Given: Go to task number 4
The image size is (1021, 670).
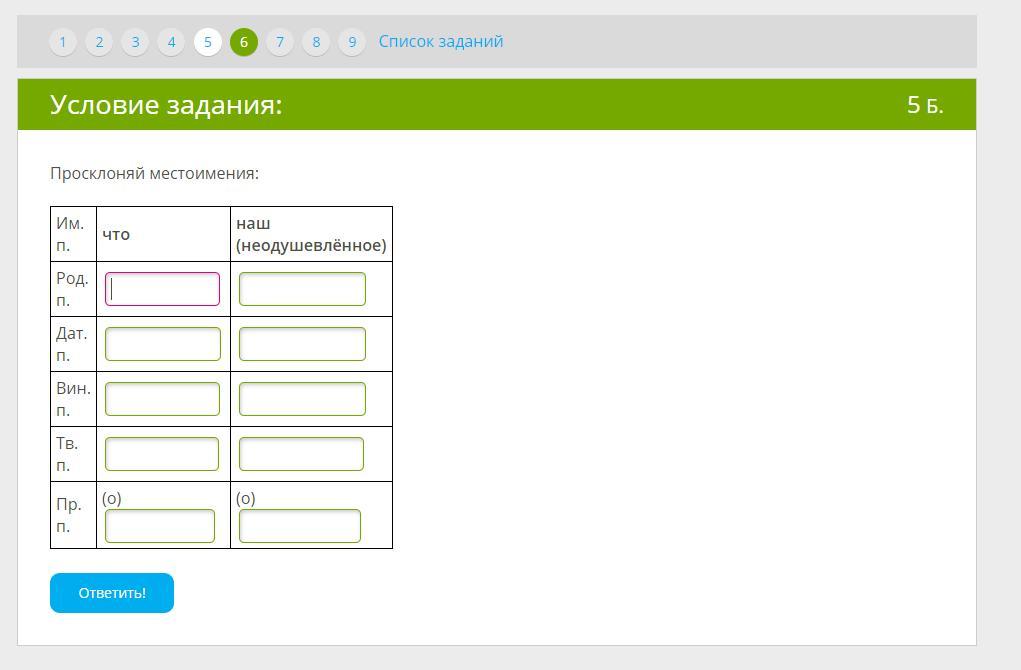Looking at the screenshot, I should tap(171, 42).
